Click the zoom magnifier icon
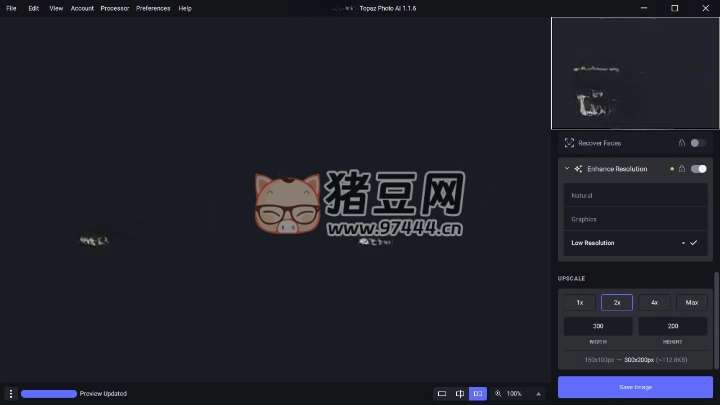The image size is (720, 405). (498, 394)
